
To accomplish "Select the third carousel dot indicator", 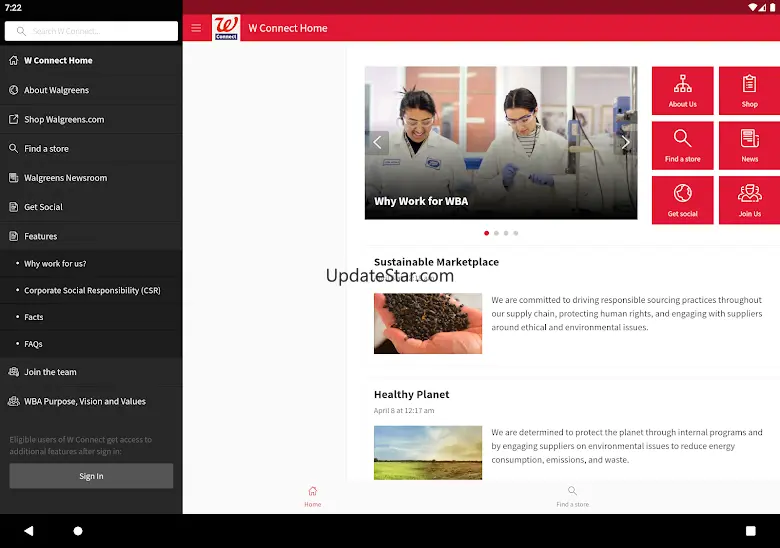I will click(x=506, y=233).
